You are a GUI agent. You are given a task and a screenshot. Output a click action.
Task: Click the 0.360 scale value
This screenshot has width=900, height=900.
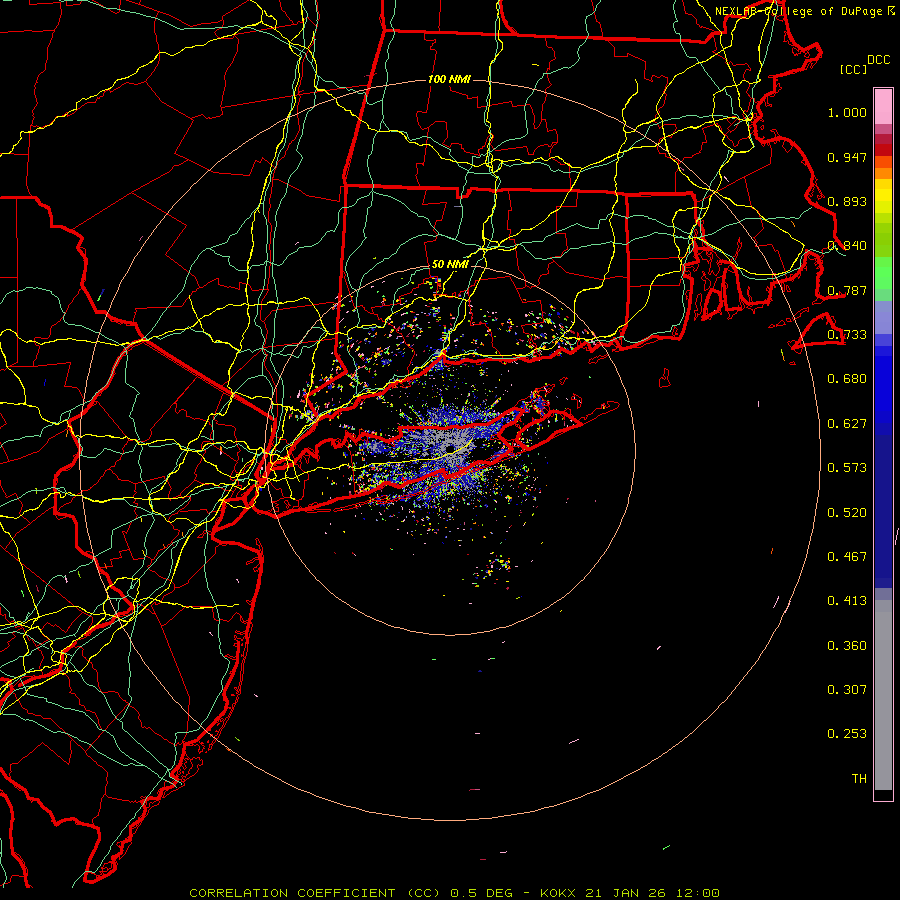tap(847, 646)
